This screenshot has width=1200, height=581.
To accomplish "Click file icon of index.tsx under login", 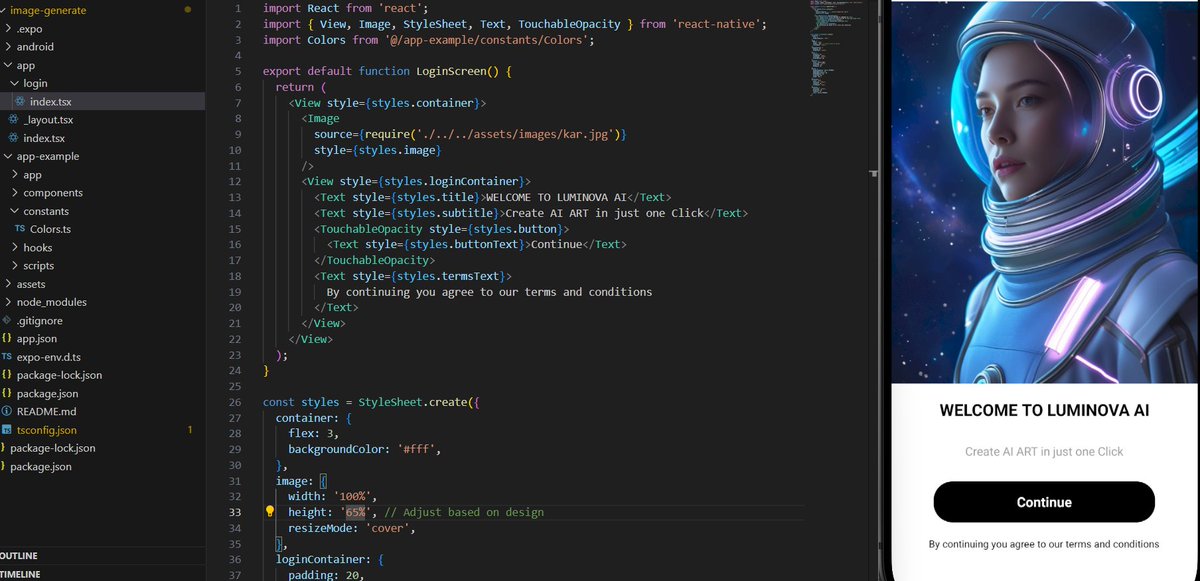I will pyautogui.click(x=20, y=102).
